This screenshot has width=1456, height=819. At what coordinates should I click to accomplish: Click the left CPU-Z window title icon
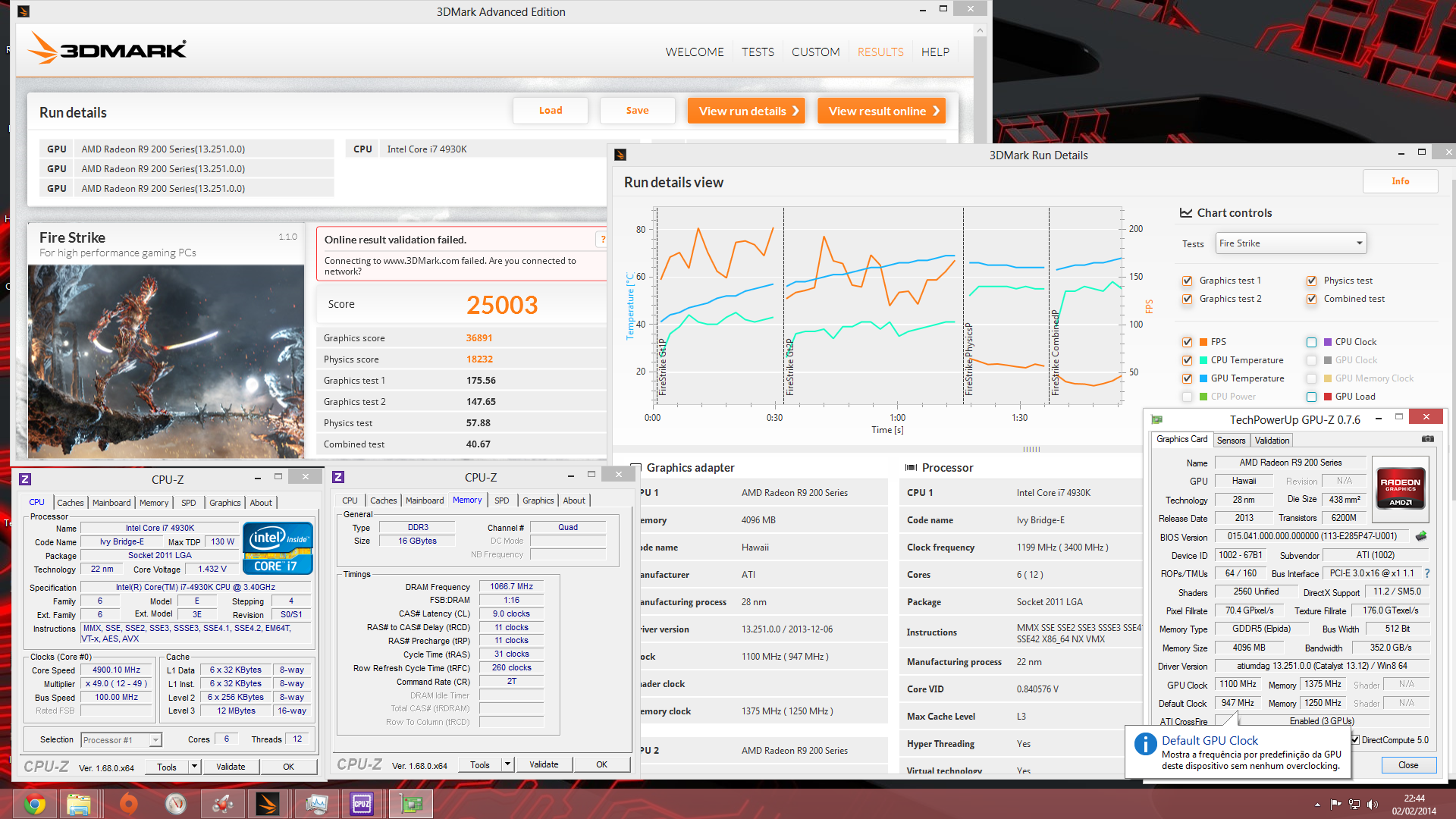[x=24, y=479]
